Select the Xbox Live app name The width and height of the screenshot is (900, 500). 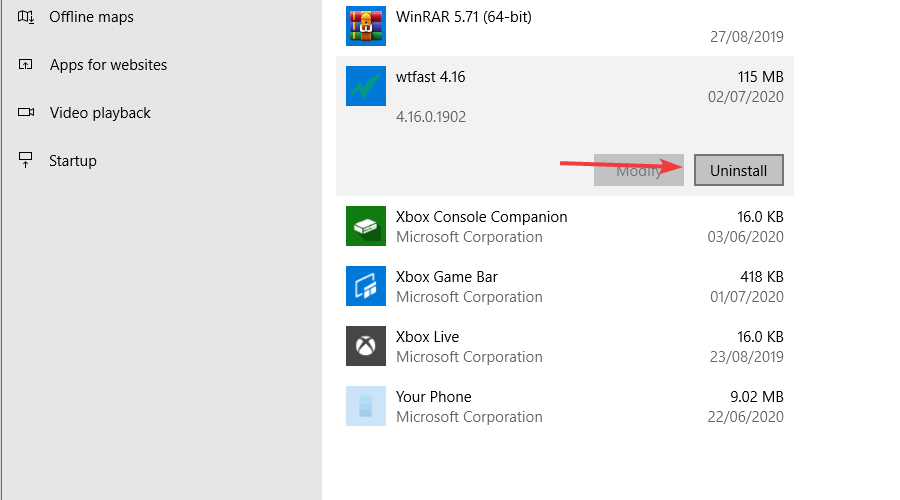tap(428, 337)
